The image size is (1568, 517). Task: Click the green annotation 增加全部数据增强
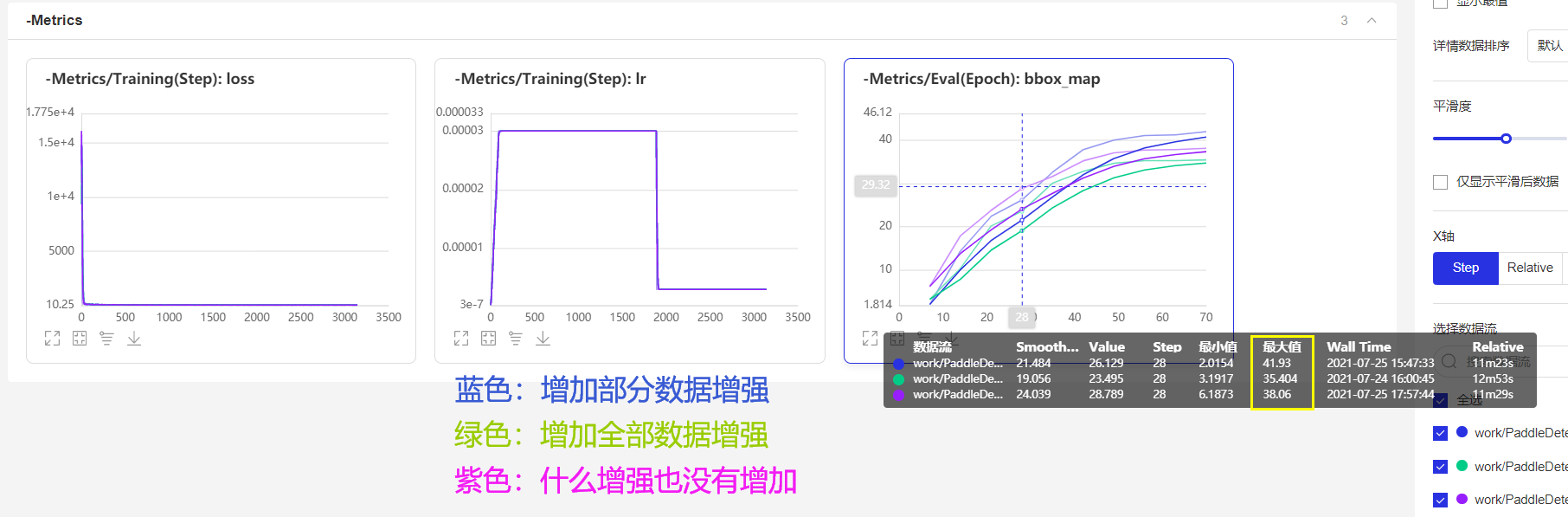pyautogui.click(x=654, y=435)
